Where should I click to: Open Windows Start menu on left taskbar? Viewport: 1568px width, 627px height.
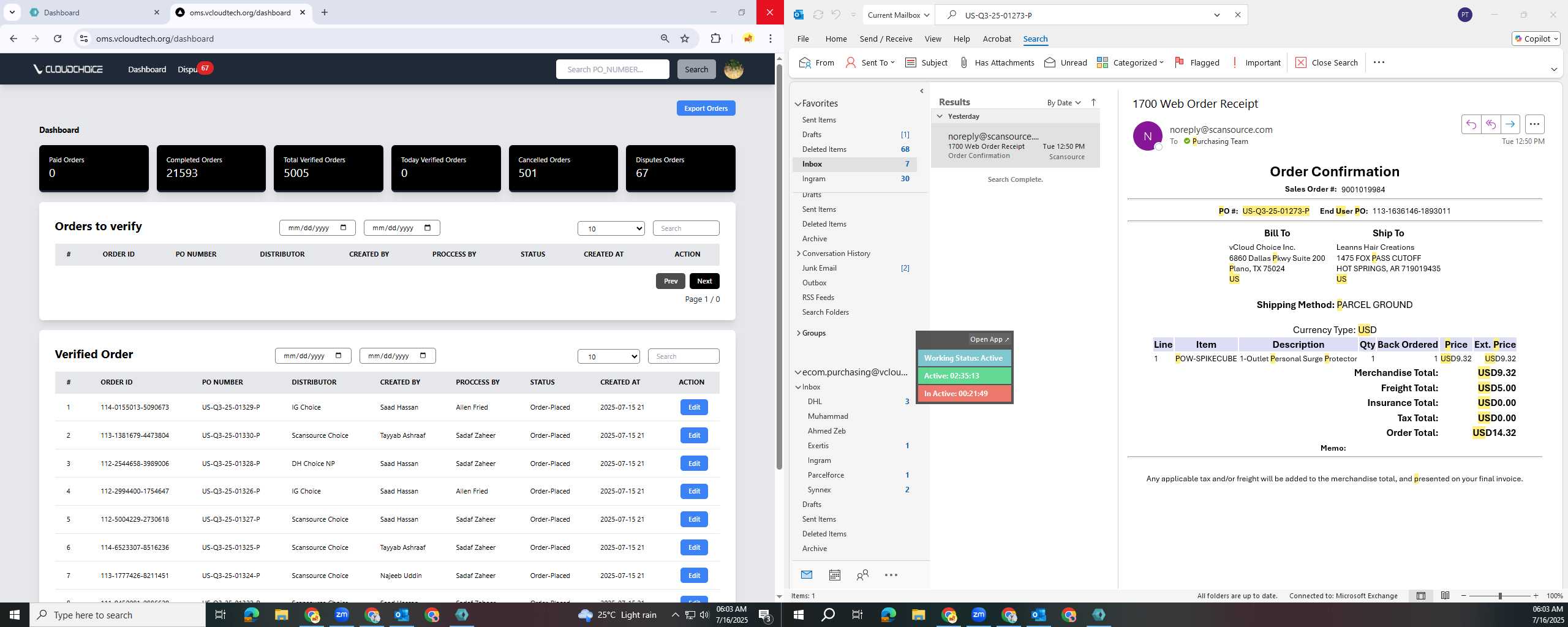pyautogui.click(x=15, y=615)
